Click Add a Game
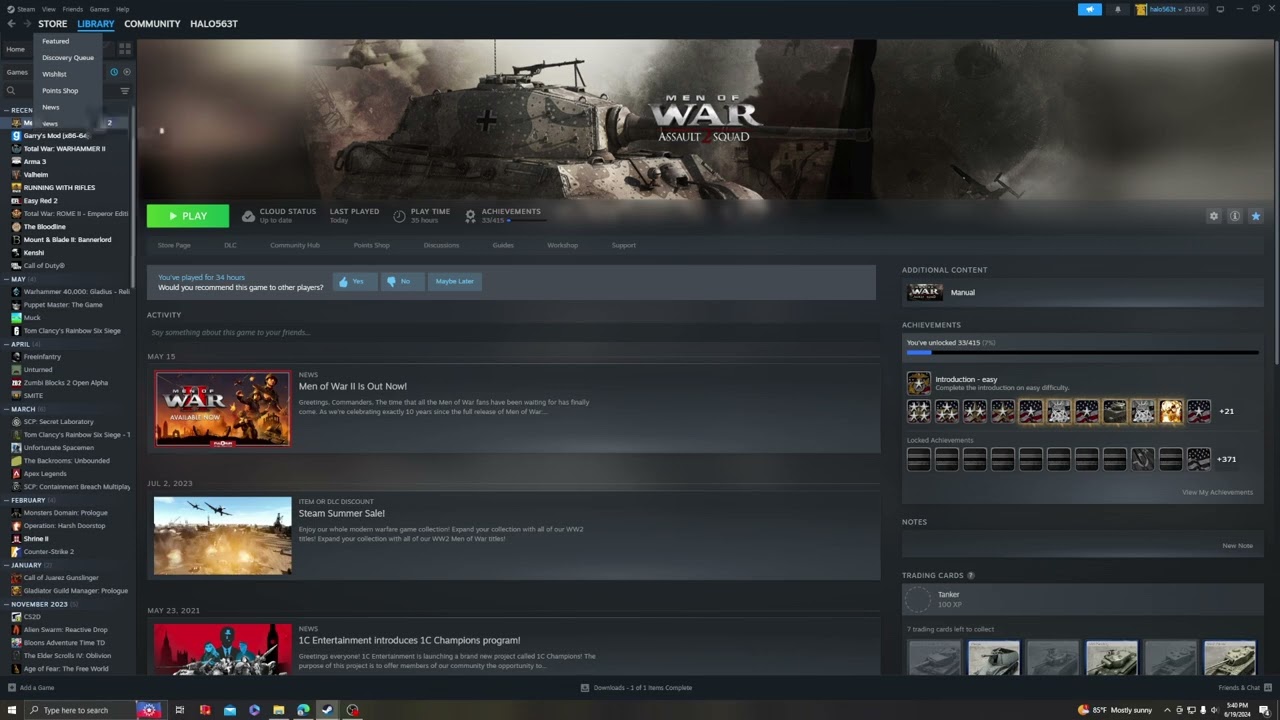 point(31,688)
